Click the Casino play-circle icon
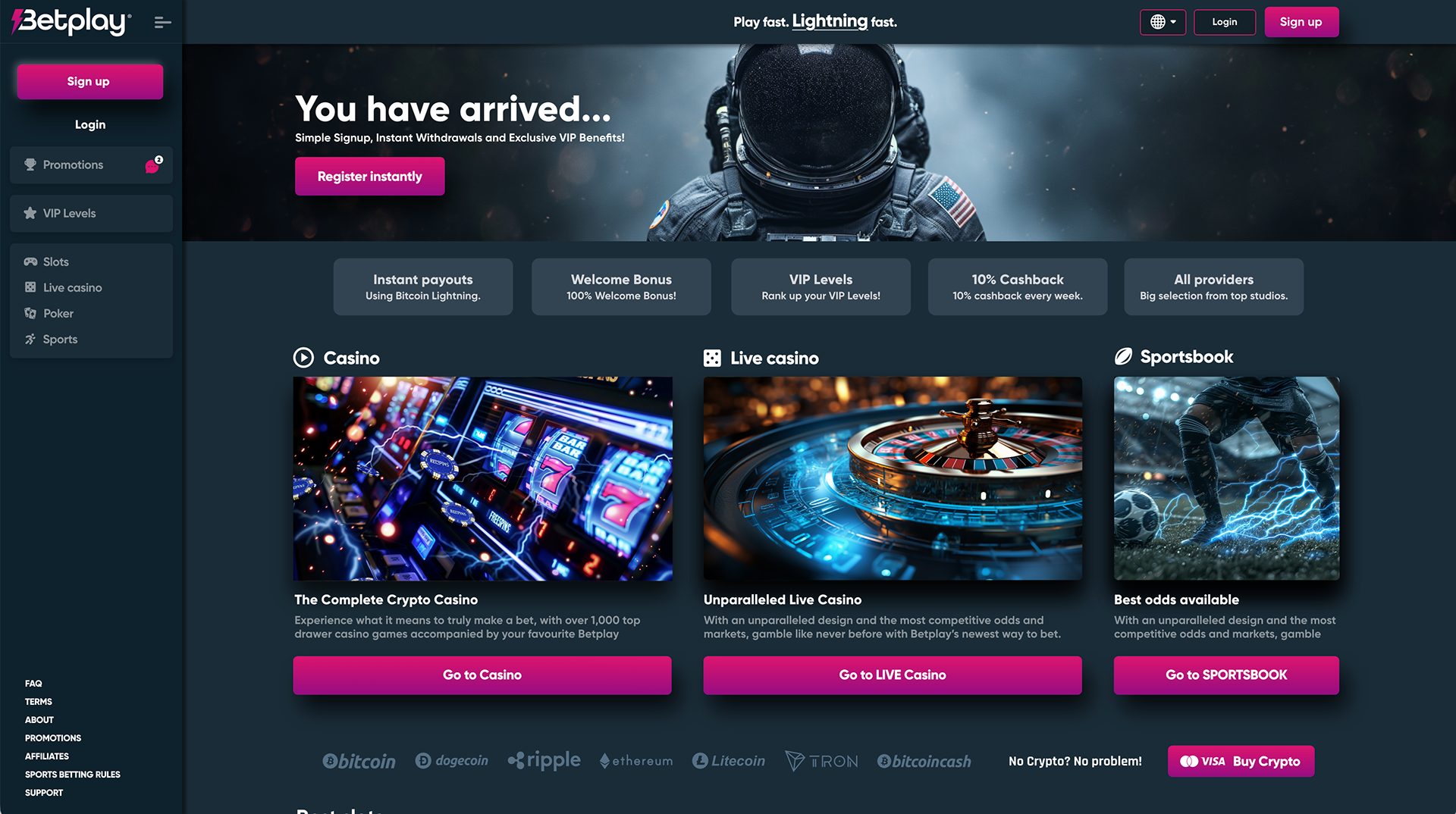The width and height of the screenshot is (1456, 814). (x=303, y=358)
